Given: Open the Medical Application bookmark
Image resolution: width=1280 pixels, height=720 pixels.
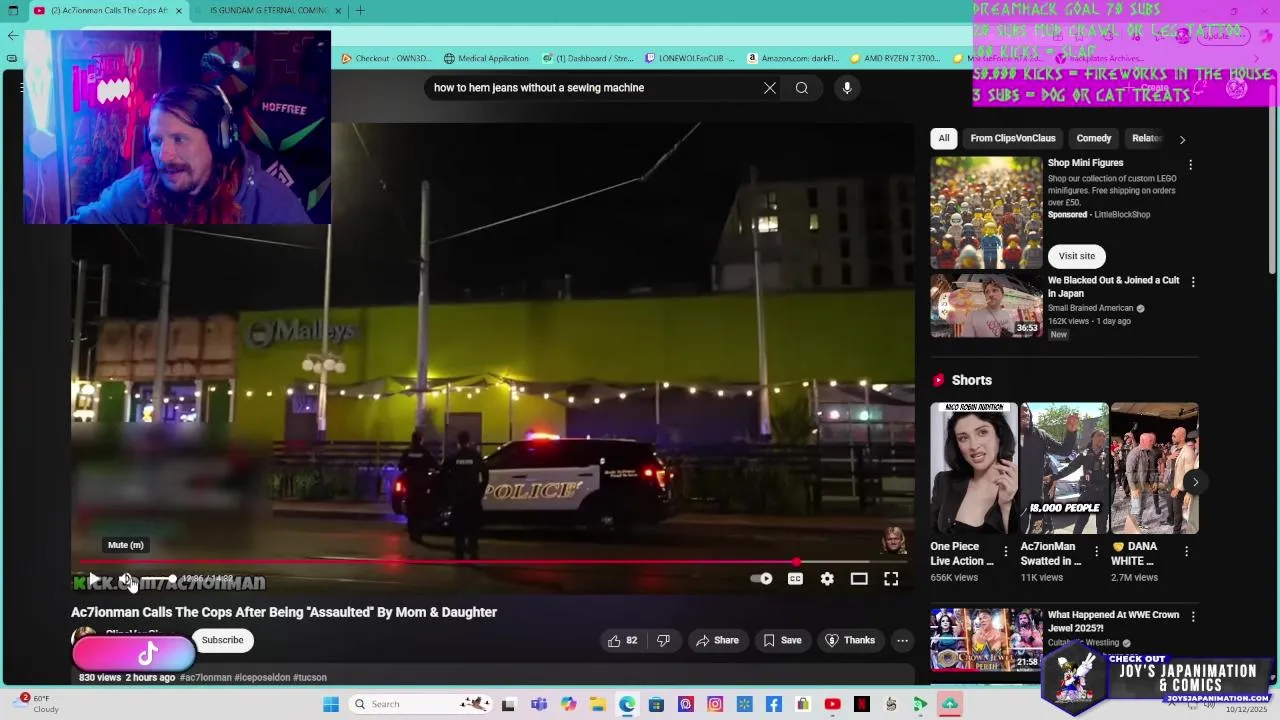Looking at the screenshot, I should (x=486, y=58).
